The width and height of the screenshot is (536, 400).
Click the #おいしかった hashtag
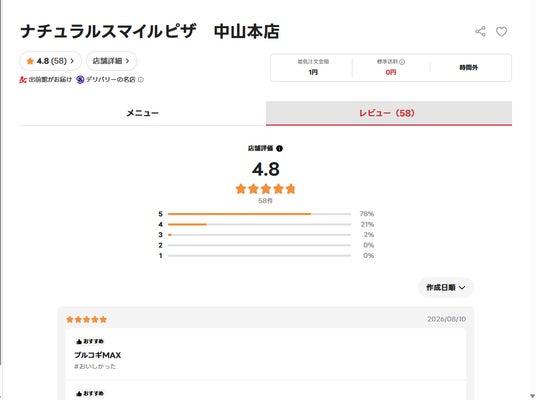pos(95,366)
